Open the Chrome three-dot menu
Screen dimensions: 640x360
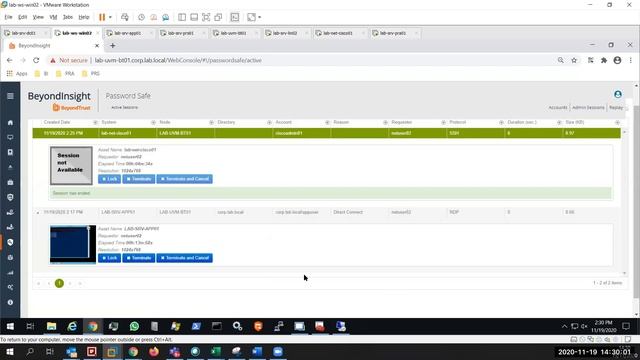tap(630, 60)
